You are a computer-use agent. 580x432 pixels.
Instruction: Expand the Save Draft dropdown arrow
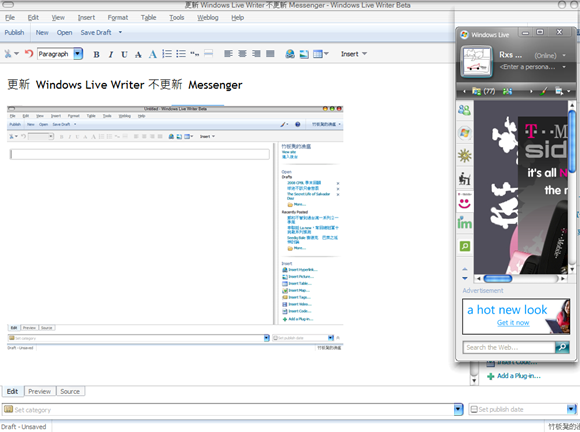coord(120,33)
